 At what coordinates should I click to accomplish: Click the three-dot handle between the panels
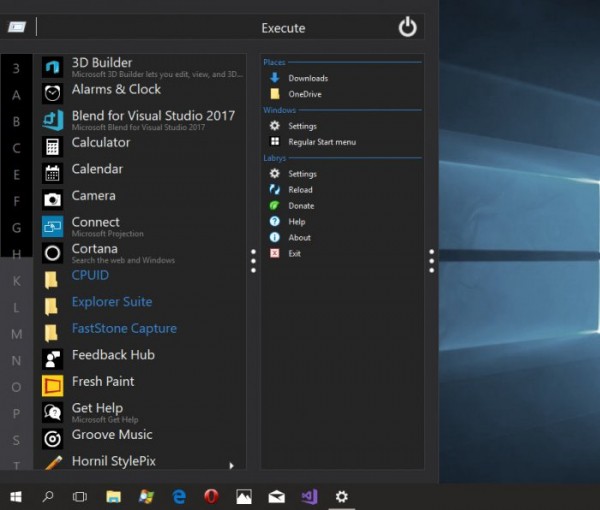pyautogui.click(x=253, y=261)
